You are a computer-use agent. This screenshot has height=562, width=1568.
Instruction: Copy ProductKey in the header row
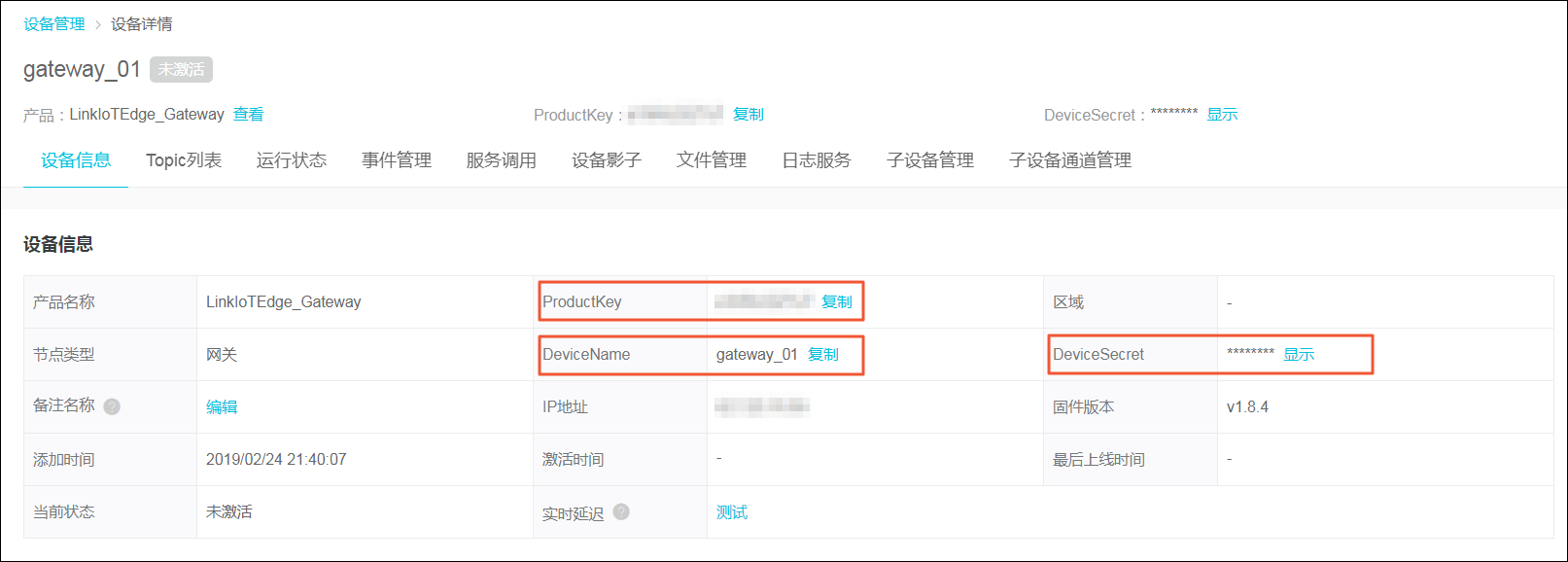click(x=749, y=114)
